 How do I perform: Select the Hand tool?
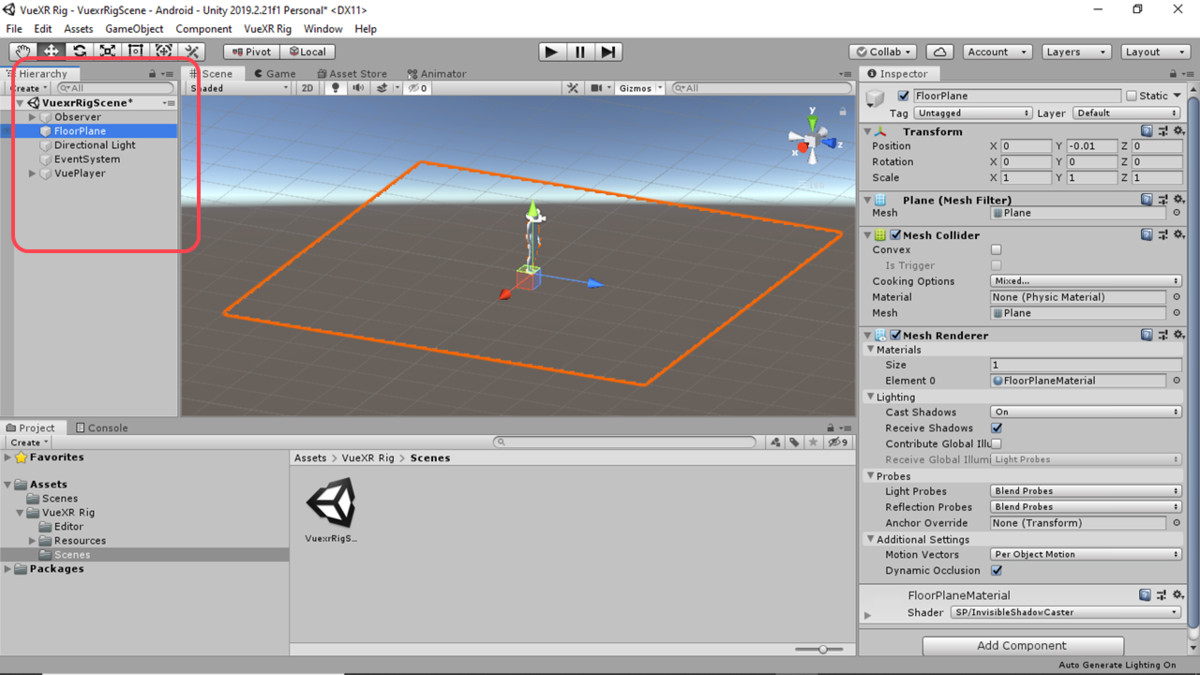pyautogui.click(x=23, y=51)
